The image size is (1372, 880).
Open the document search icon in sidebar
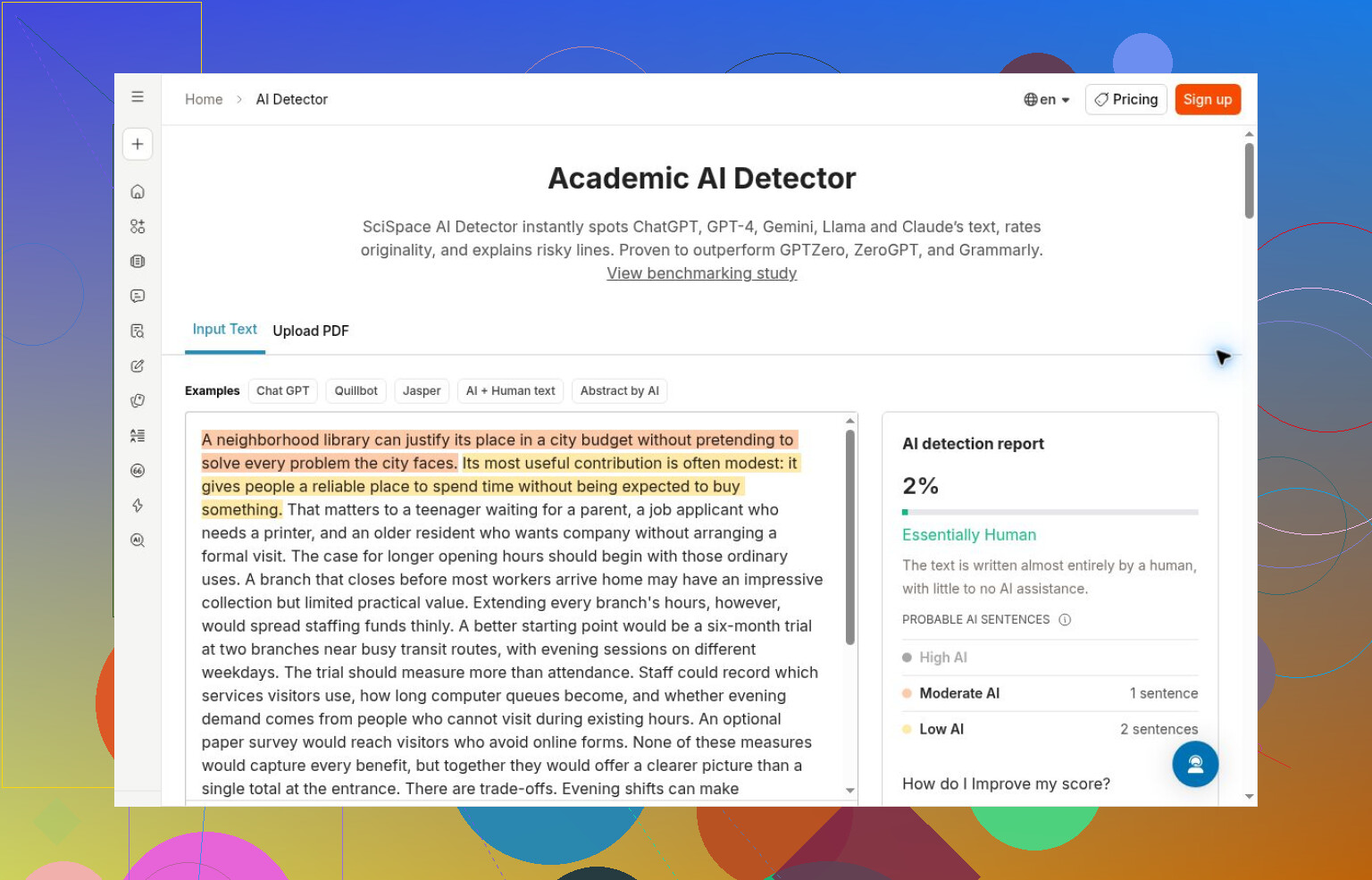coord(138,331)
